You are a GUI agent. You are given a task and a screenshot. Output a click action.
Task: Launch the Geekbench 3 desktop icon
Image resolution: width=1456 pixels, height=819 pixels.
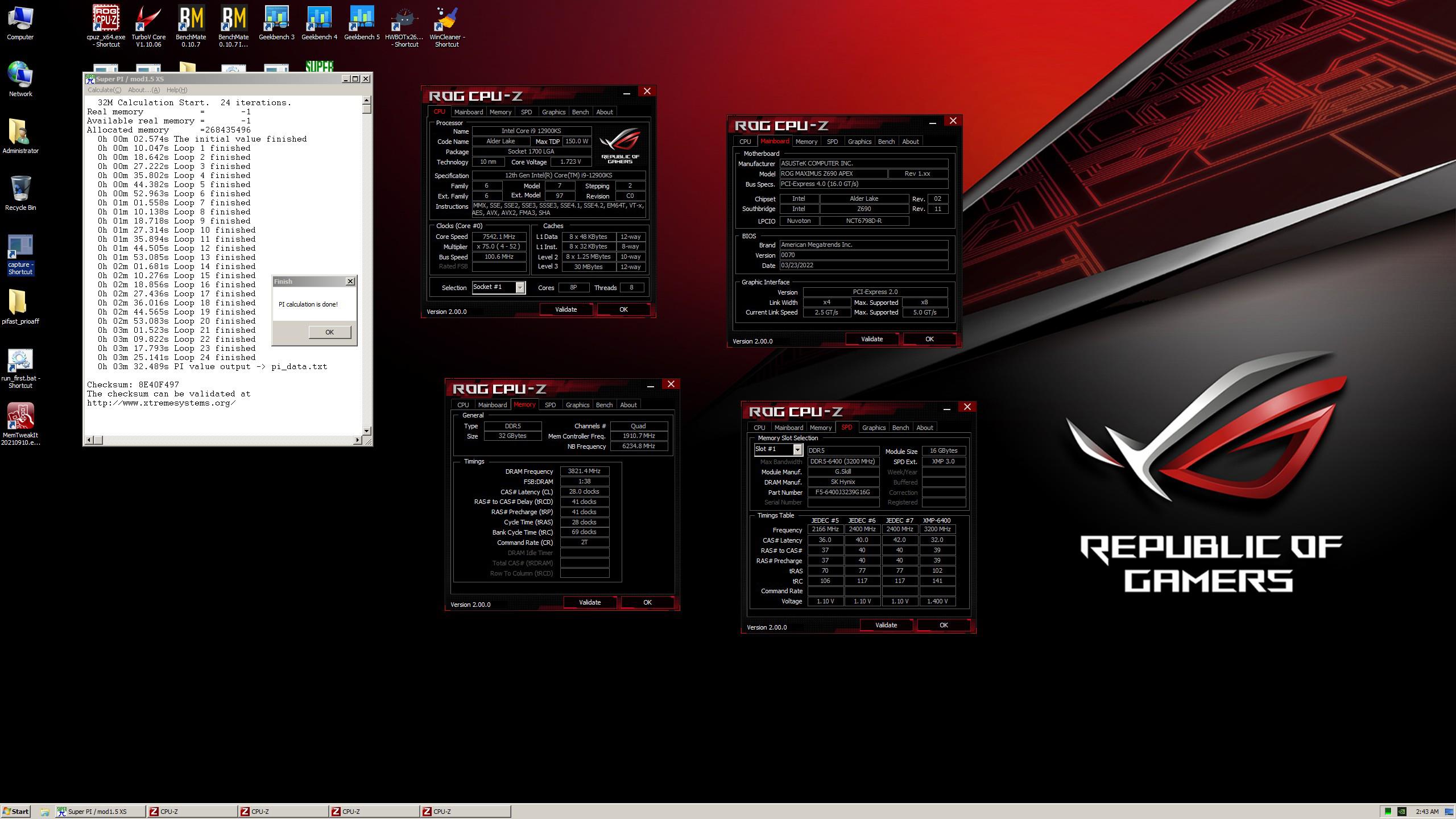coord(276,23)
